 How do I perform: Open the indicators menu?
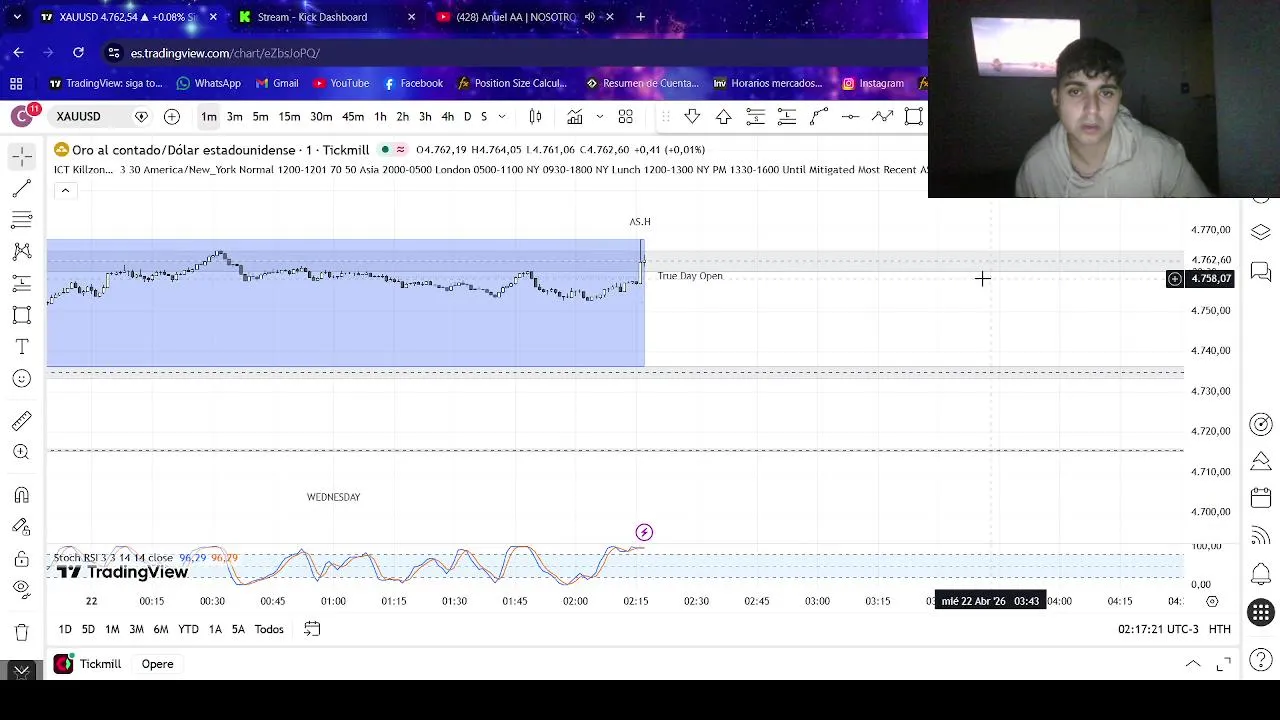coord(575,117)
